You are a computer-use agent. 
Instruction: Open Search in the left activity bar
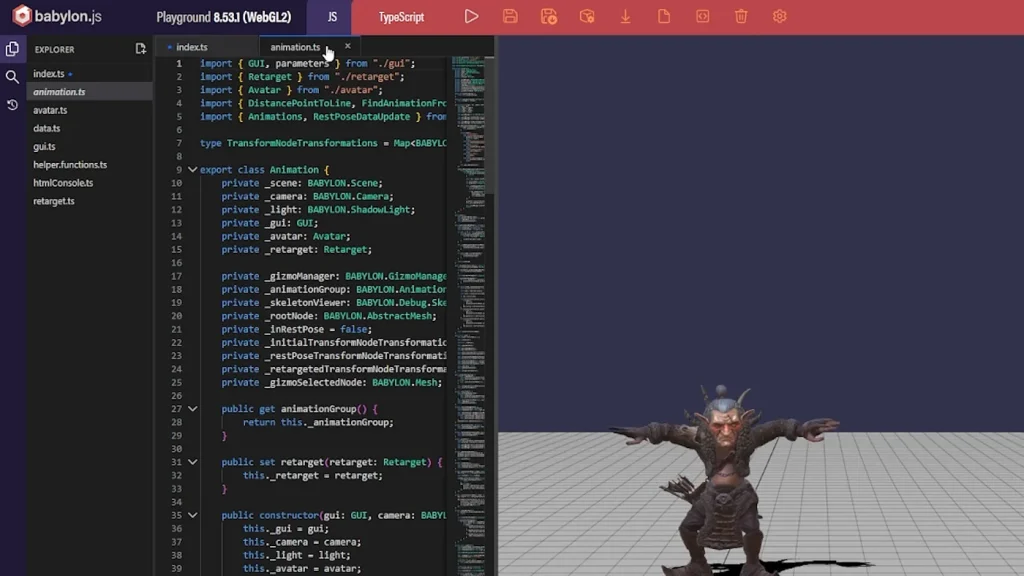[12, 77]
